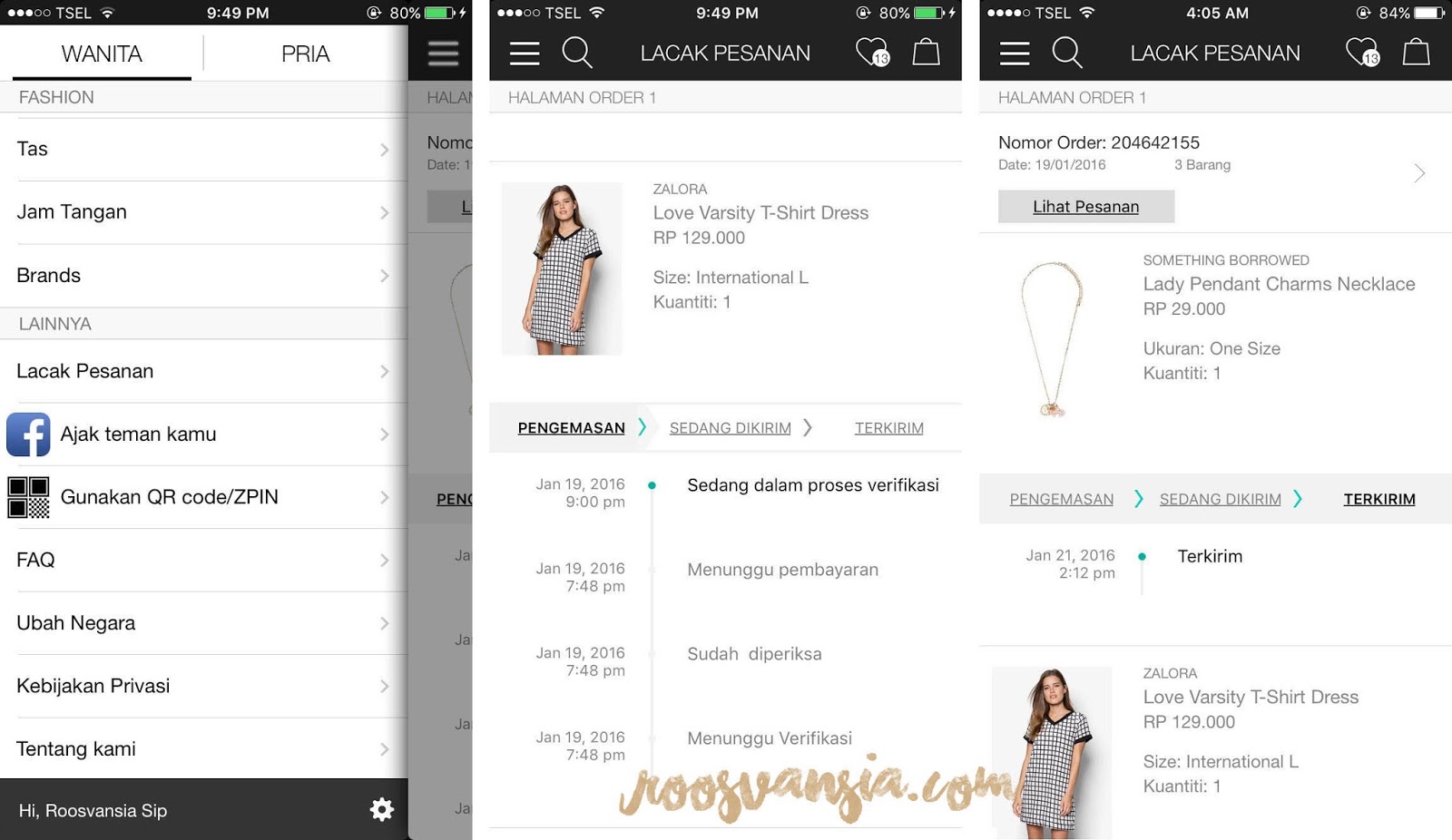
Task: Open hamburger menu on middle screen
Action: 525,54
